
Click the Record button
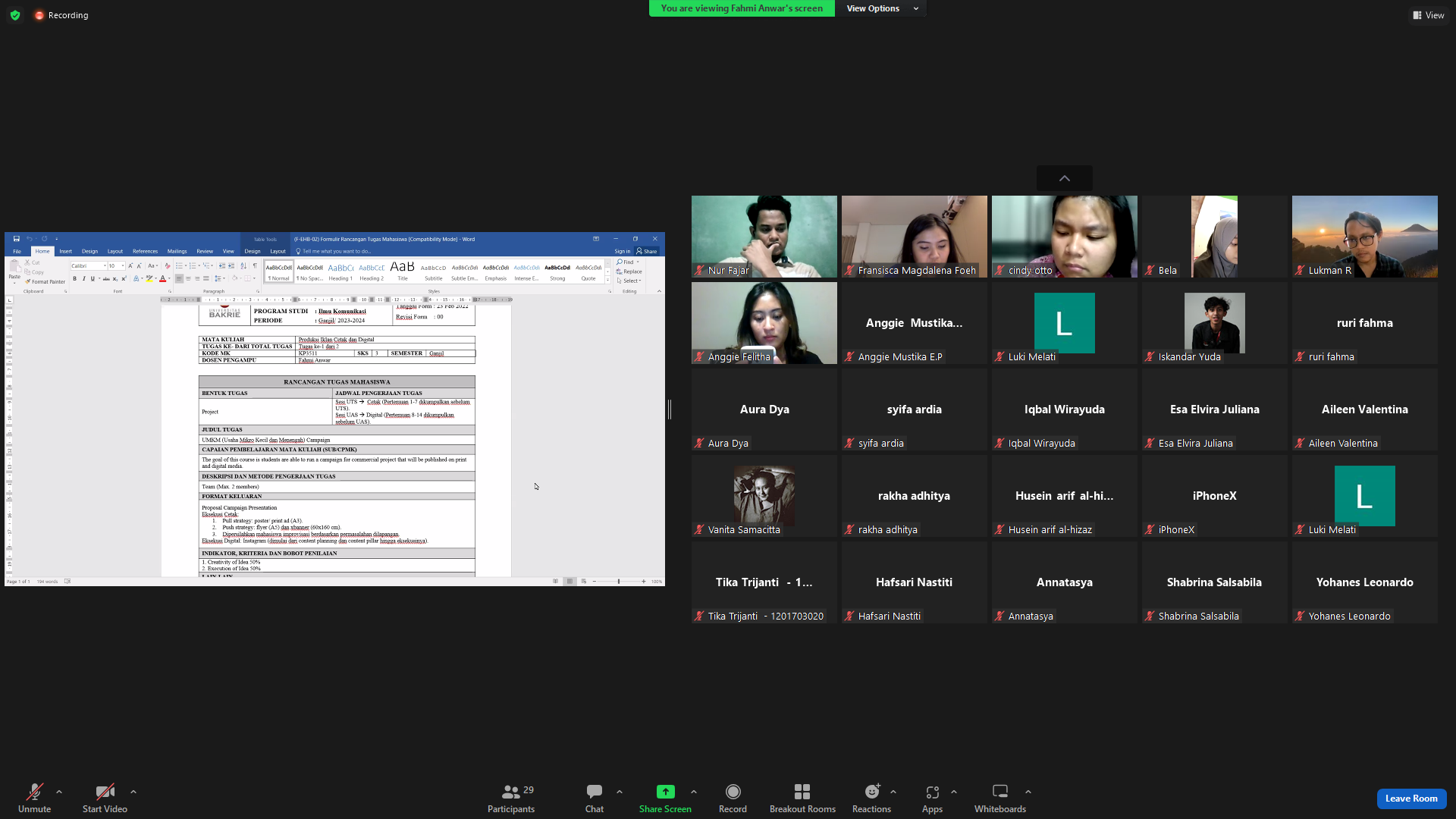(x=733, y=799)
